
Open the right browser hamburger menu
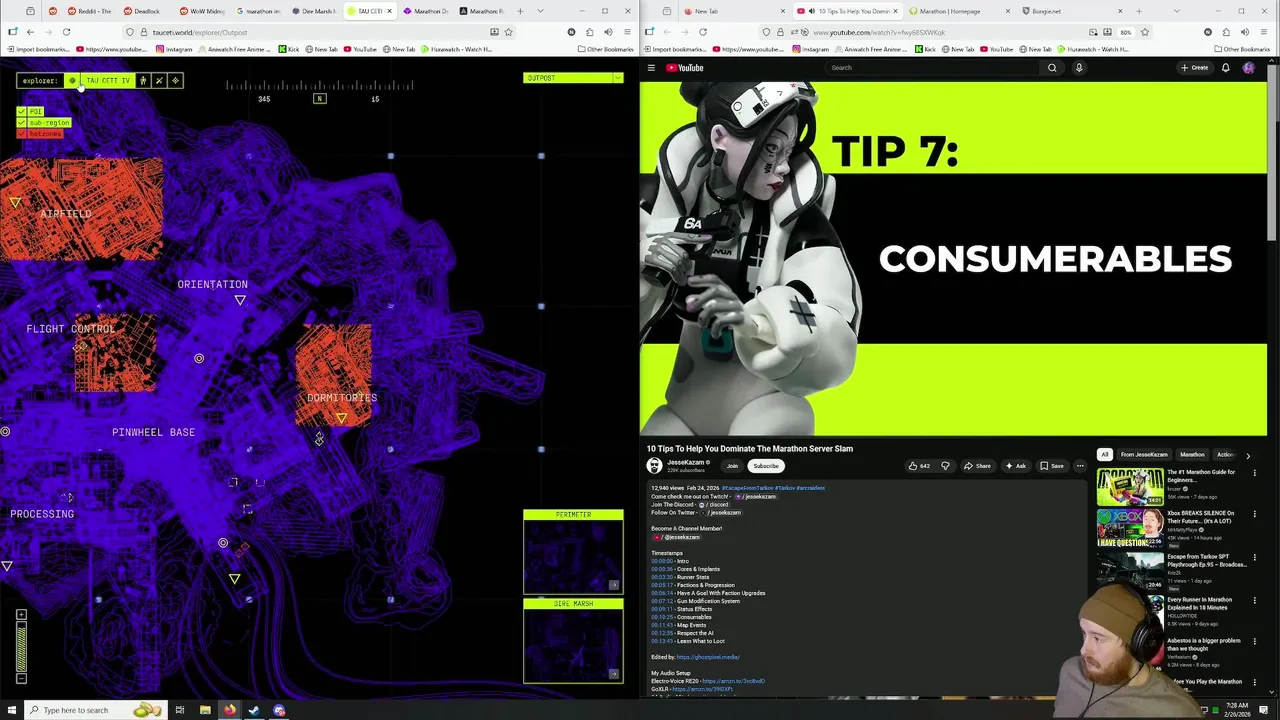[1262, 32]
